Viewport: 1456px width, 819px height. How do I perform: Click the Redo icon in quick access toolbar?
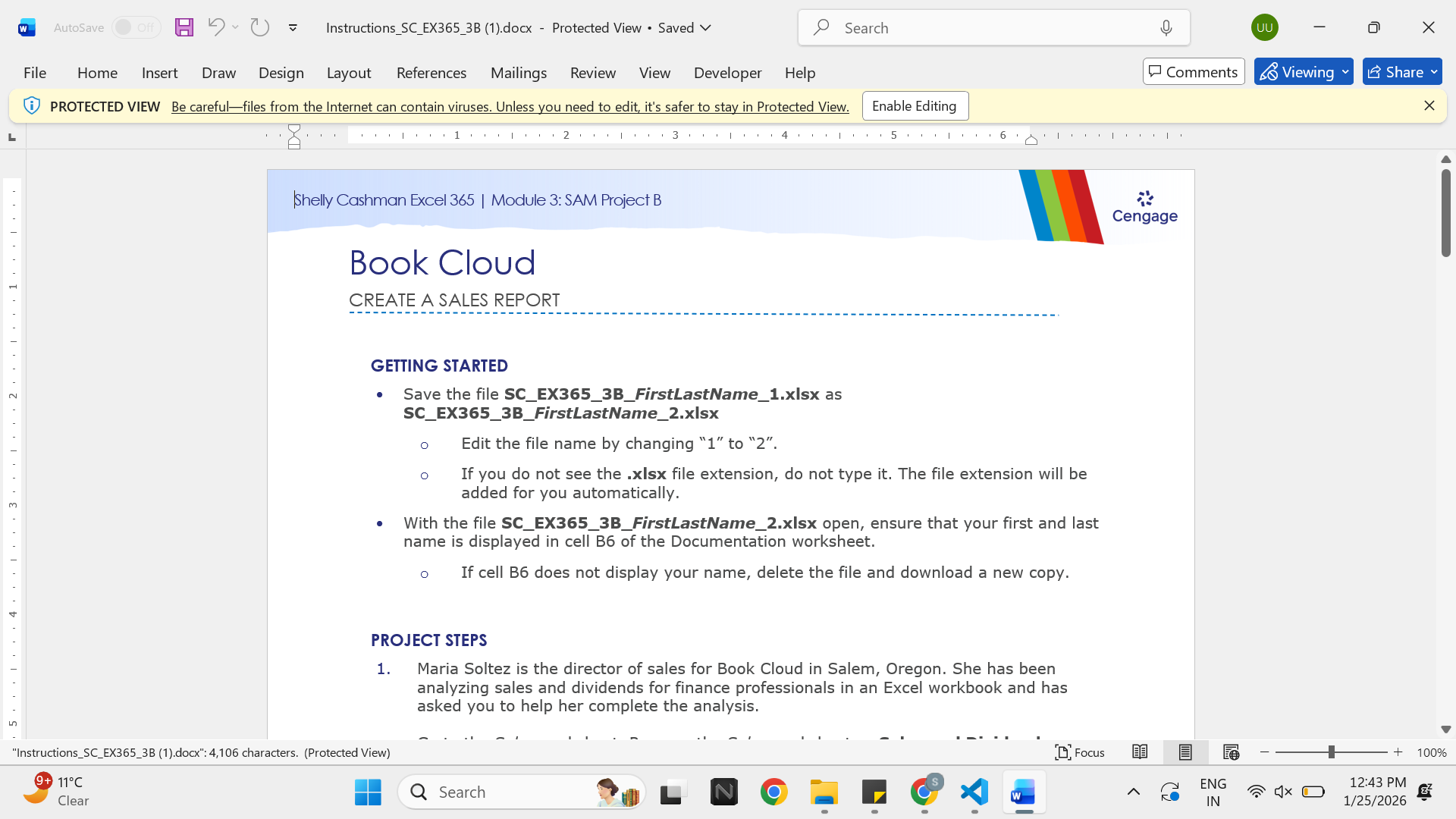pos(260,27)
